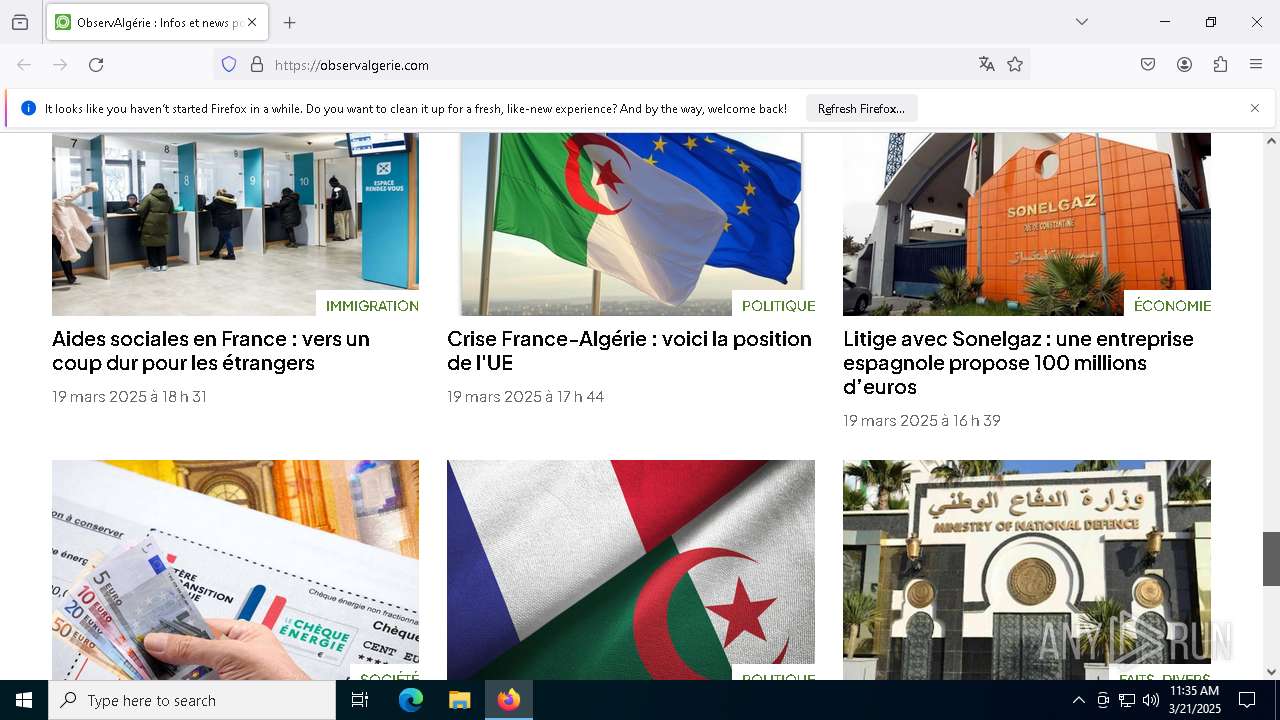The height and width of the screenshot is (720, 1280).
Task: Open volume control tray icon
Action: tap(1151, 700)
